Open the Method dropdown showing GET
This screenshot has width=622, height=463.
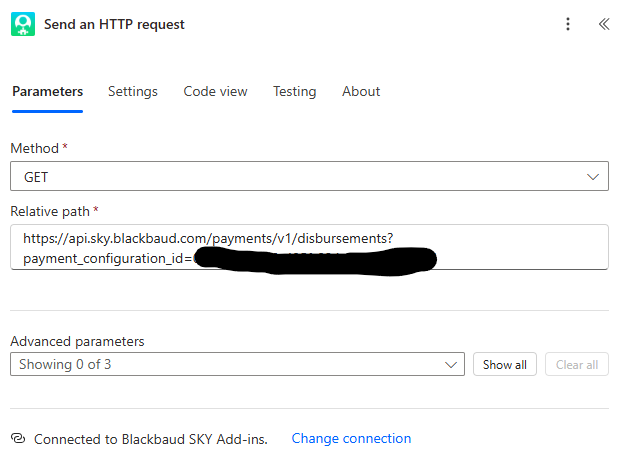tap(309, 176)
